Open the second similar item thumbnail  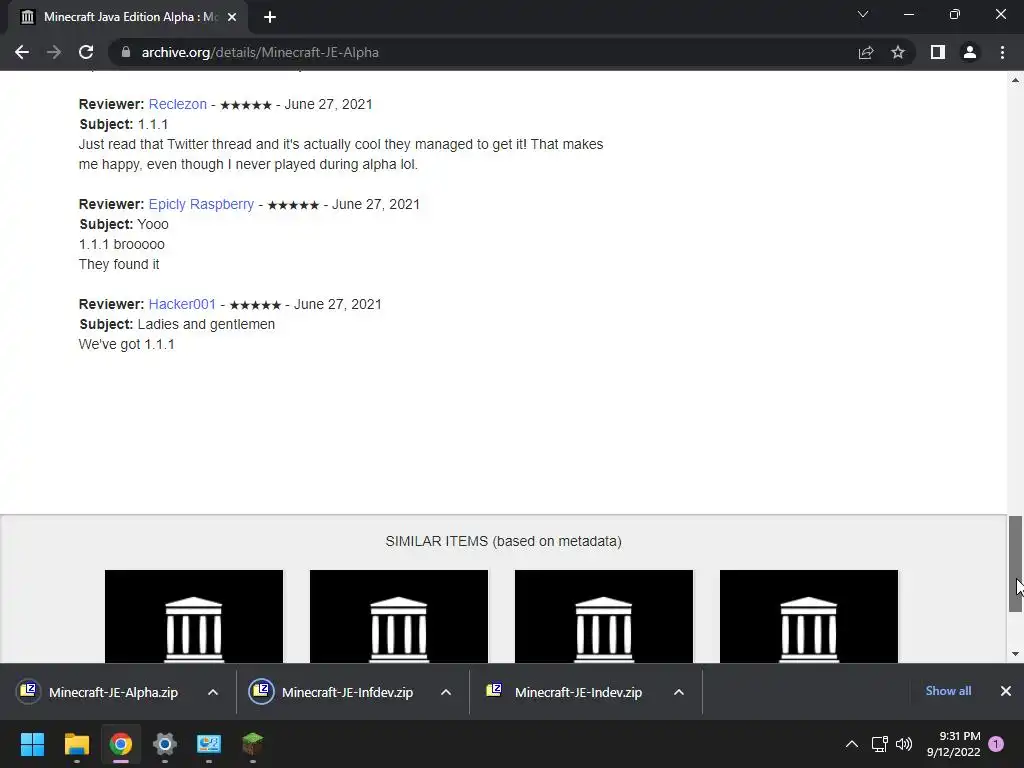(x=399, y=616)
